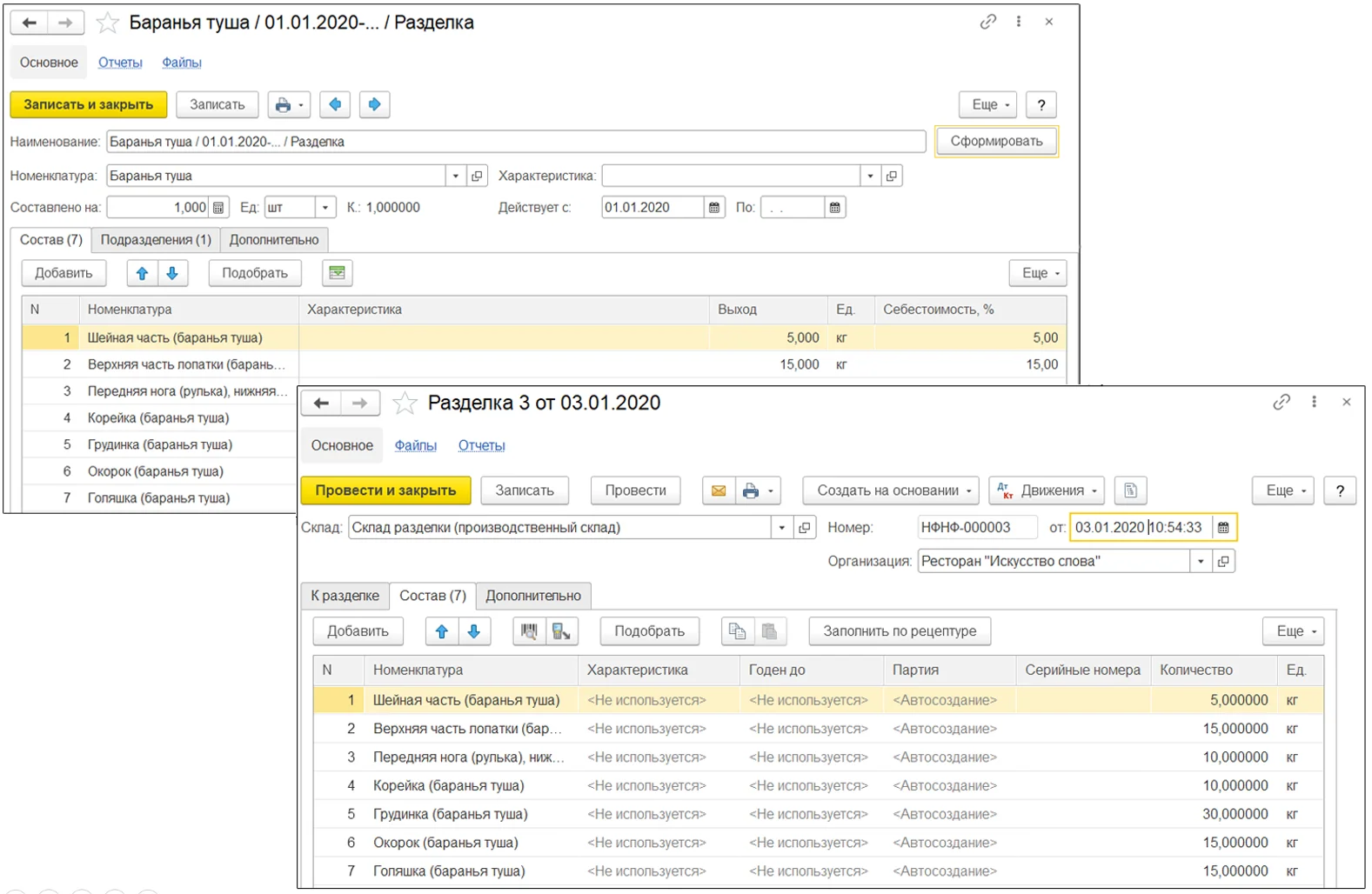Click Заполнить по рецептуре button
1372x894 pixels.
pyautogui.click(x=900, y=631)
